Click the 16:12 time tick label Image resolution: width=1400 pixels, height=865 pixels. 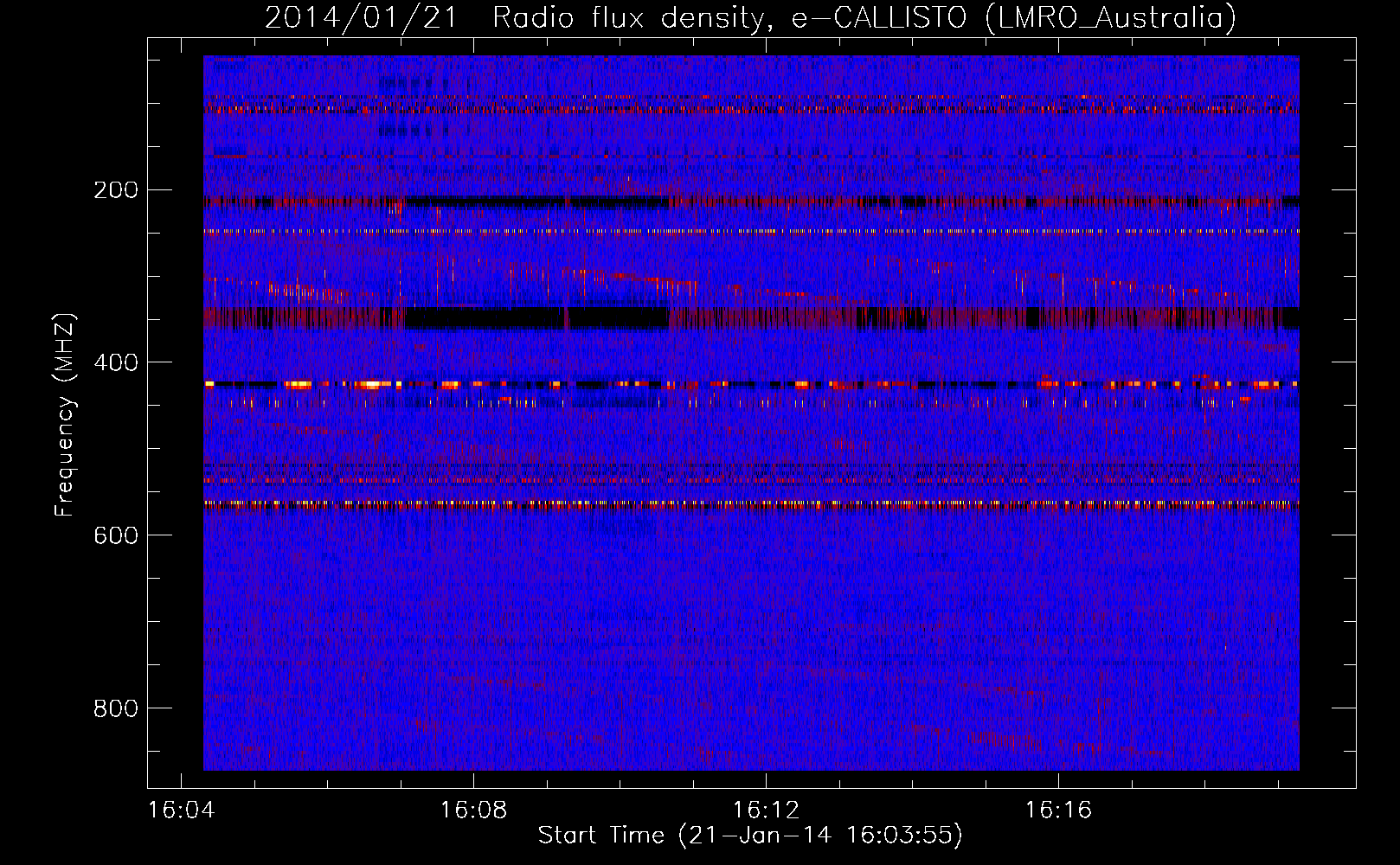(x=766, y=811)
